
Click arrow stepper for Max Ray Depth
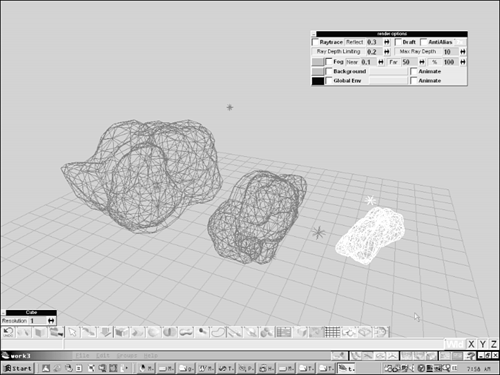tap(463, 52)
